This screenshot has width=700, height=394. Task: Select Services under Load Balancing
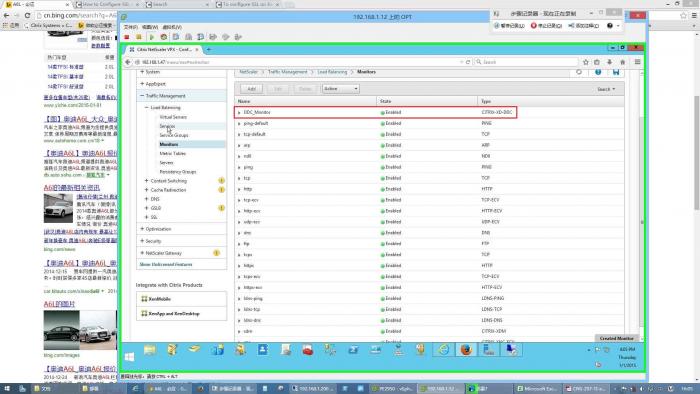coord(167,126)
